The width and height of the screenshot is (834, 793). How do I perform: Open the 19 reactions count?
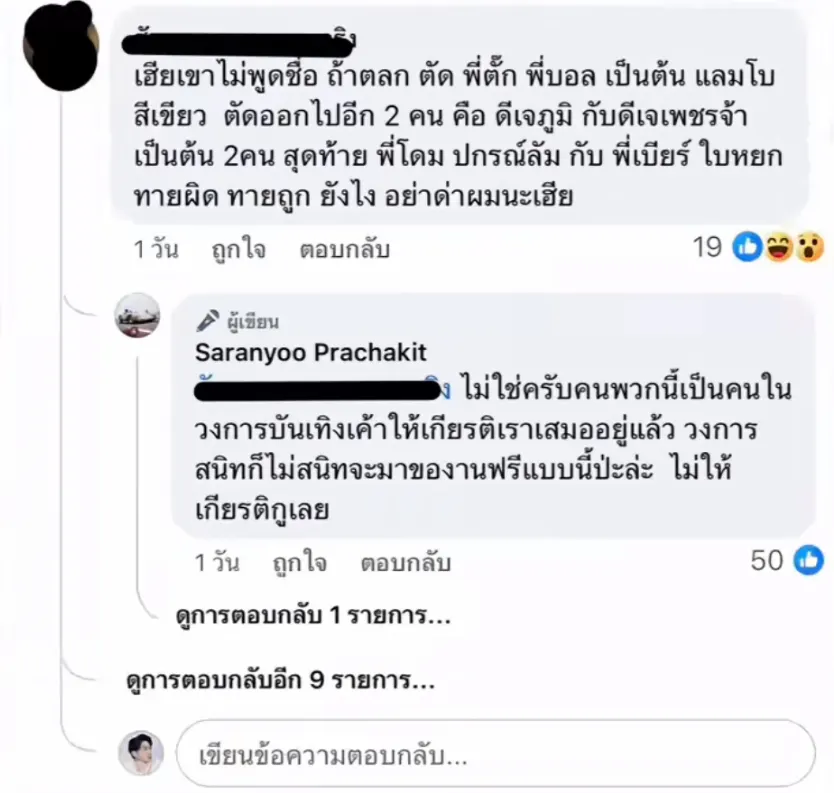(707, 247)
